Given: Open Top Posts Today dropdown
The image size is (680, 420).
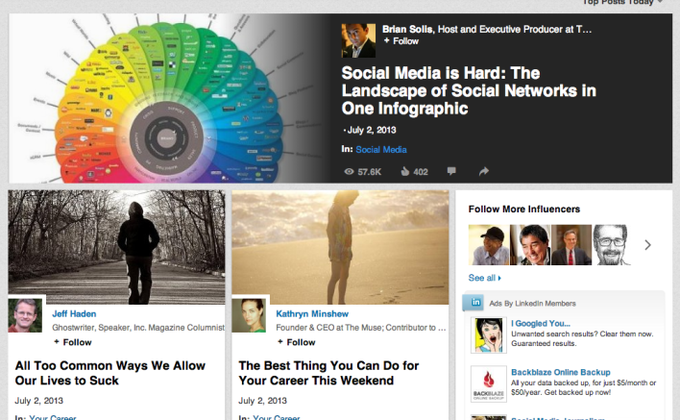Looking at the screenshot, I should (622, 2).
